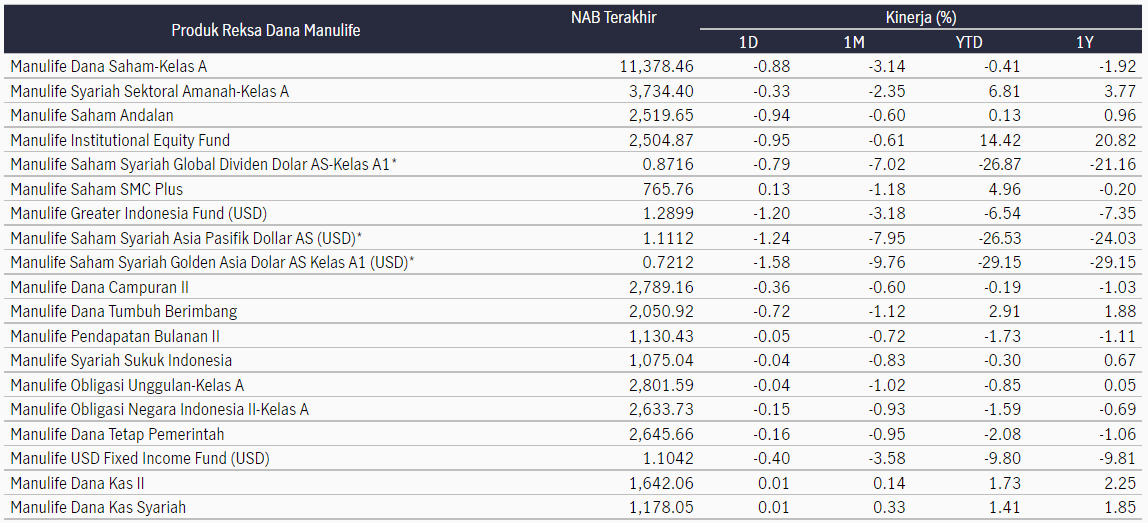This screenshot has height=523, width=1148.
Task: Select NAB value 2,801.59
Action: point(661,385)
